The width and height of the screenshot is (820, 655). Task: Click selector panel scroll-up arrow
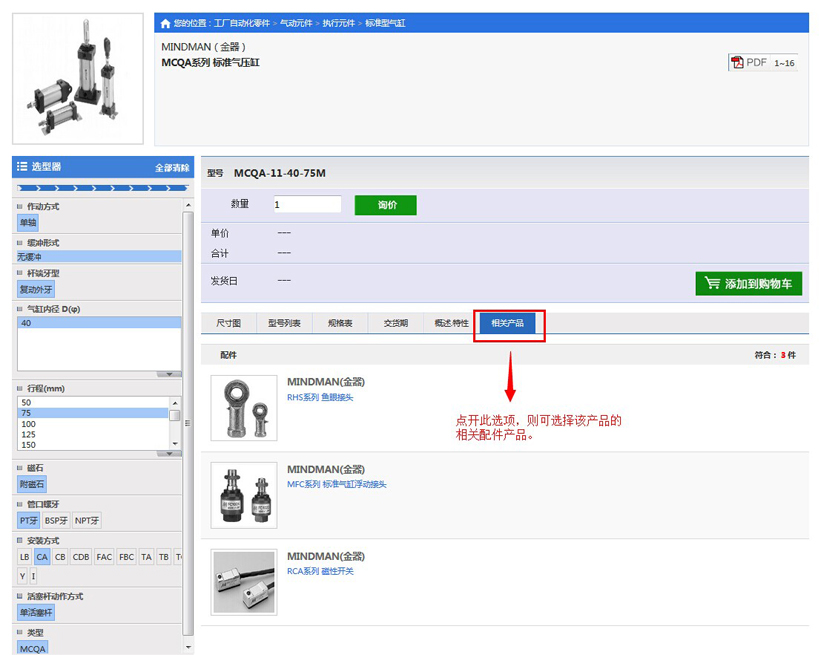click(x=188, y=205)
